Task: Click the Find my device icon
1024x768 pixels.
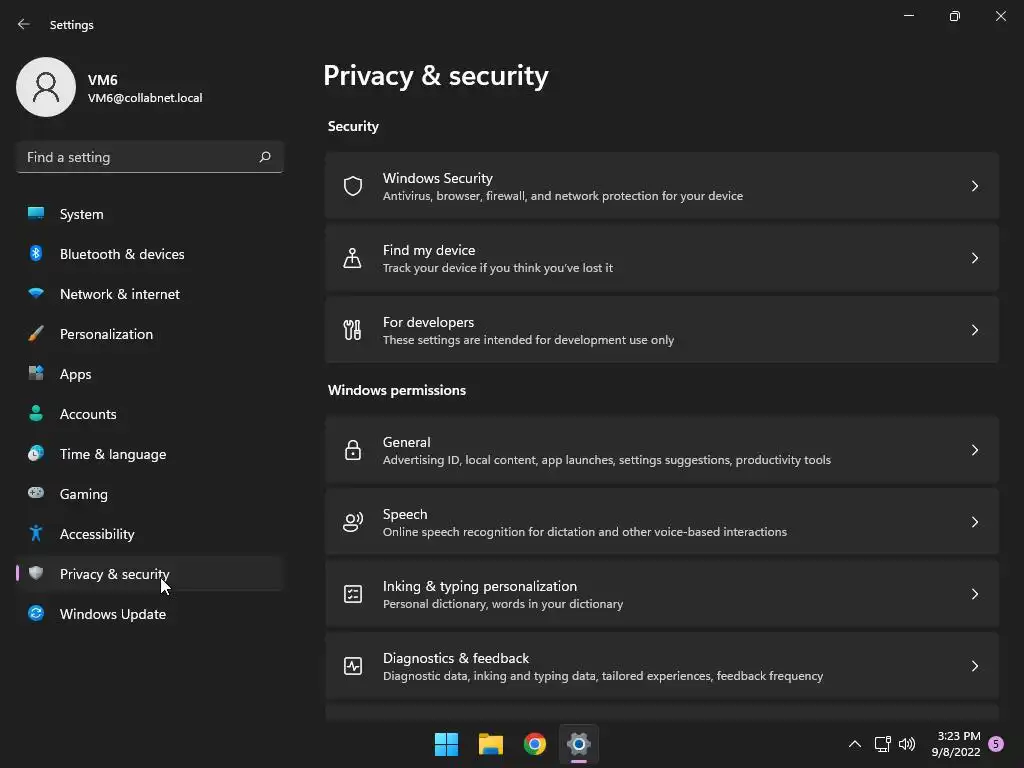Action: [x=353, y=258]
